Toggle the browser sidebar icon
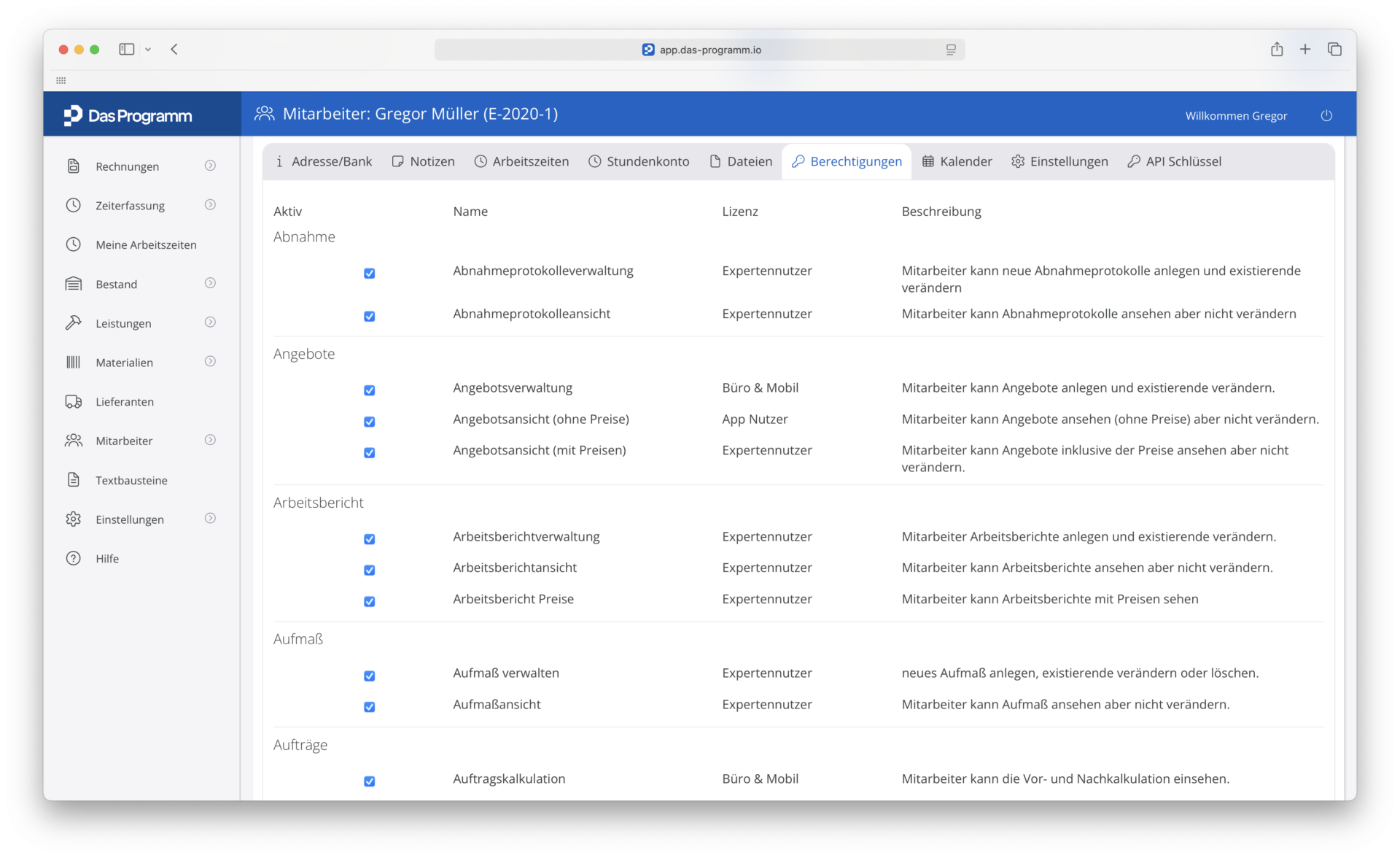The image size is (1400, 858). (x=127, y=49)
